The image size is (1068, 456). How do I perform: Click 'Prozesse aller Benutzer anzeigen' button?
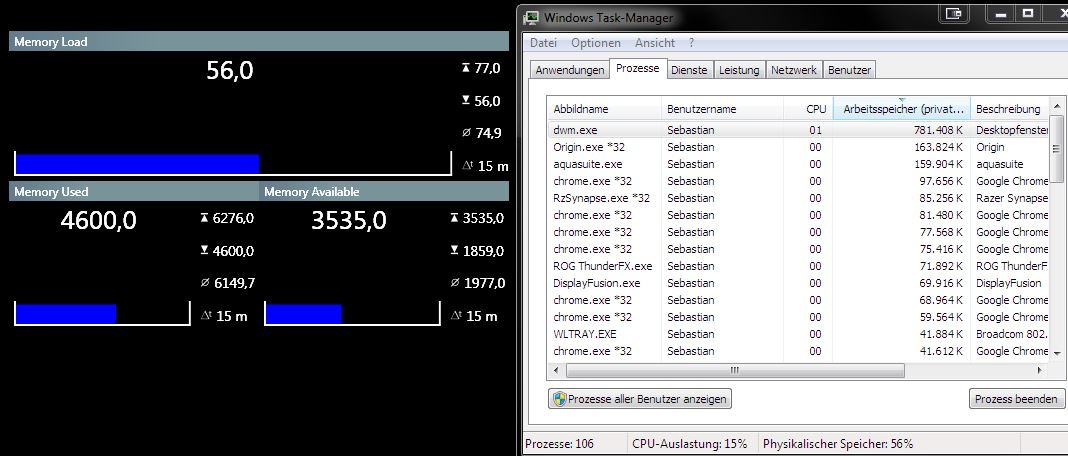click(640, 399)
